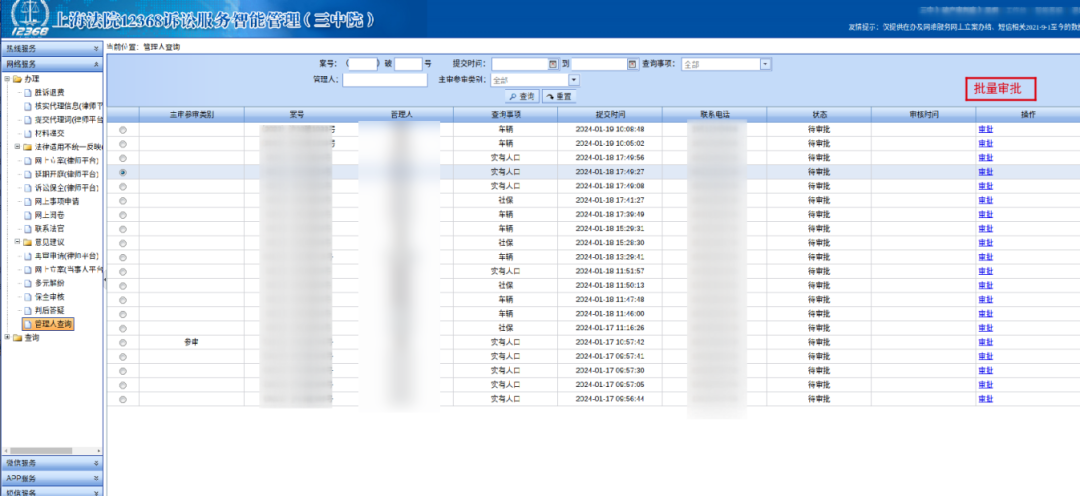Open the 查询事项 dropdown

765,64
